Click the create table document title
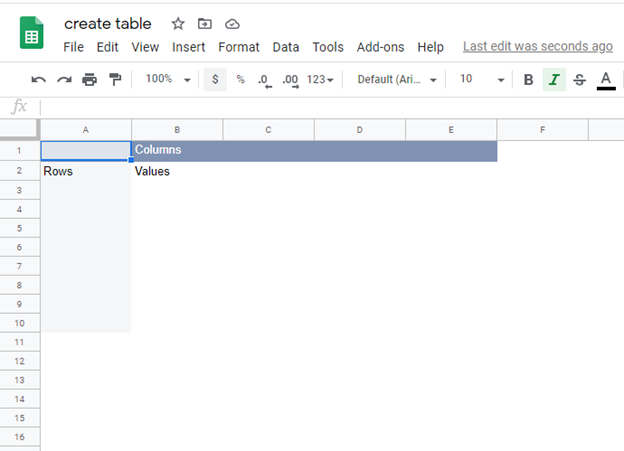Image resolution: width=624 pixels, height=451 pixels. click(x=108, y=24)
